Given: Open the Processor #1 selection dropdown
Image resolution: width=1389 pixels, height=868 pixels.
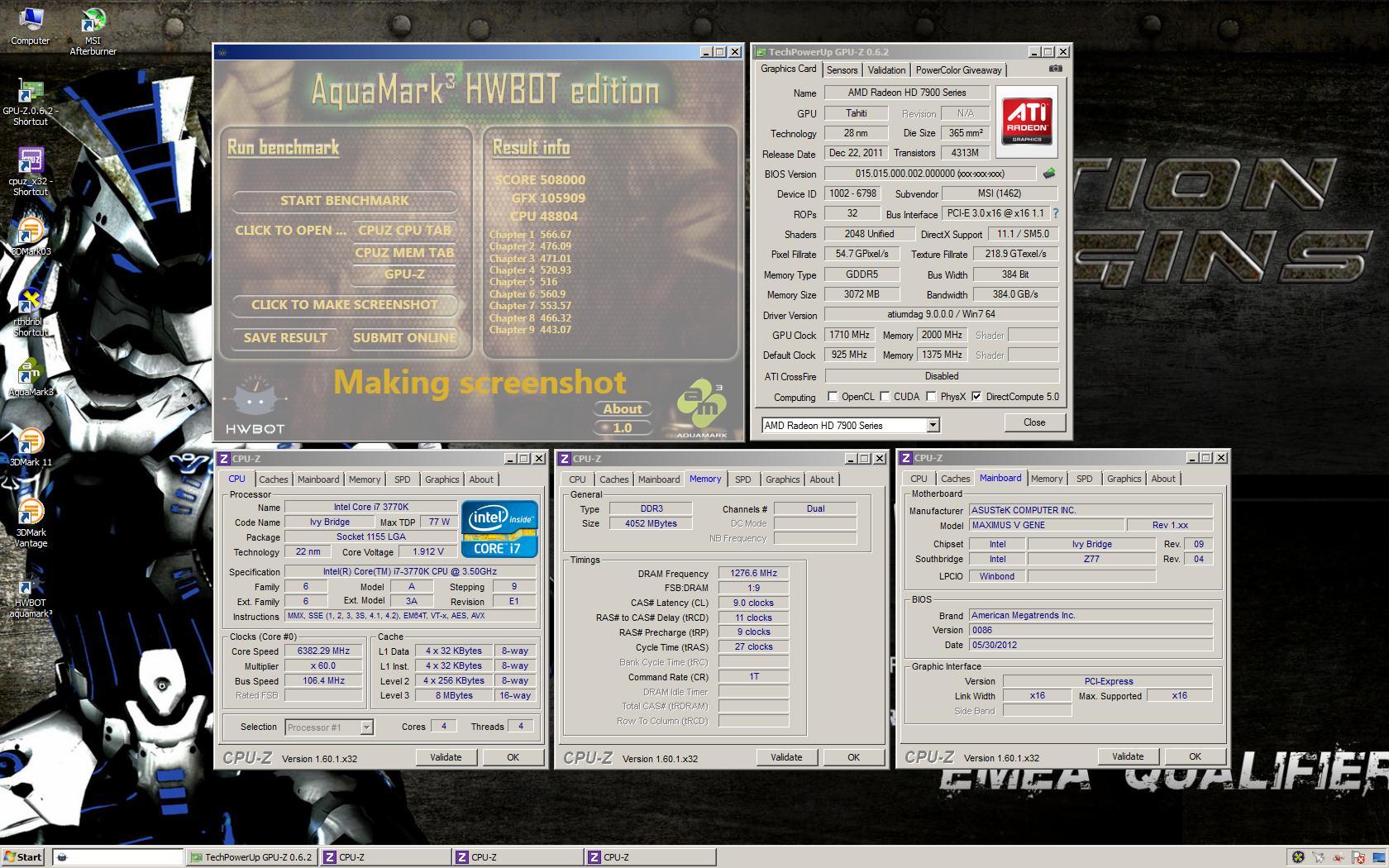Looking at the screenshot, I should tap(366, 727).
